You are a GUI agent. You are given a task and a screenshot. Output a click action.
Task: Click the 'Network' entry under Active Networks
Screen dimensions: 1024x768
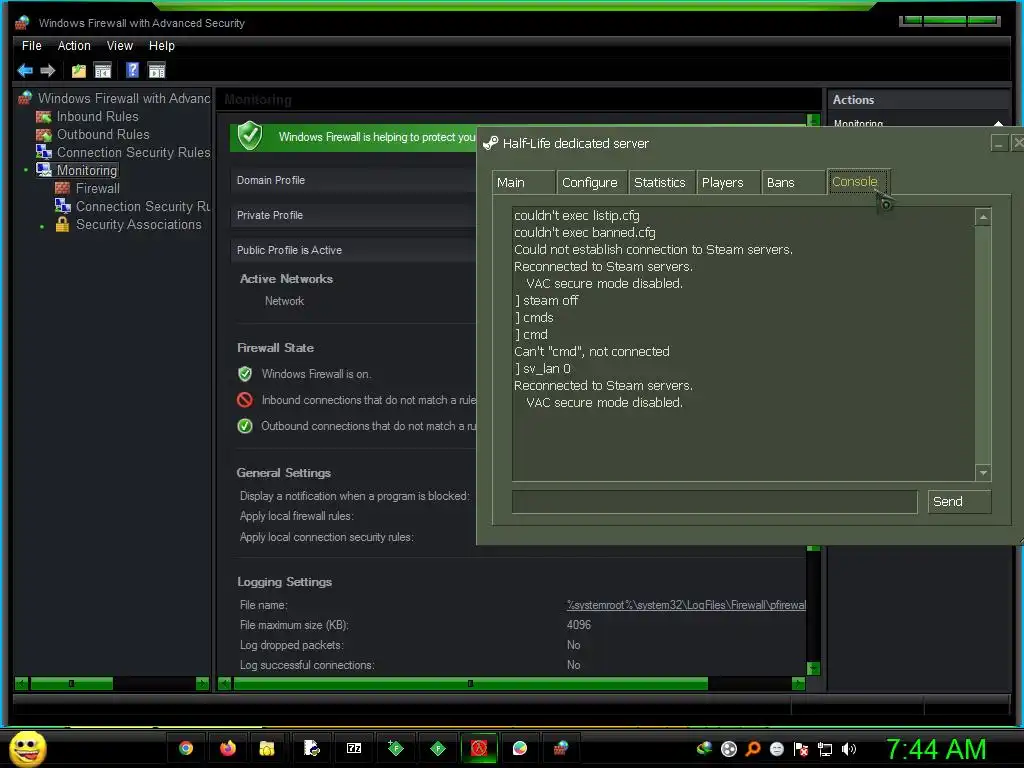(284, 301)
